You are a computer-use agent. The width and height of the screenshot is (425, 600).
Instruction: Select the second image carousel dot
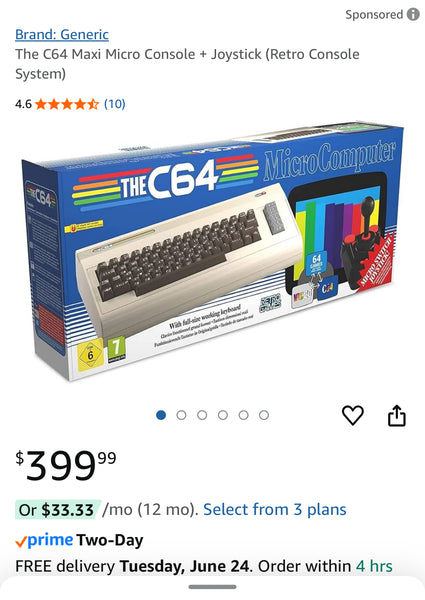(182, 415)
